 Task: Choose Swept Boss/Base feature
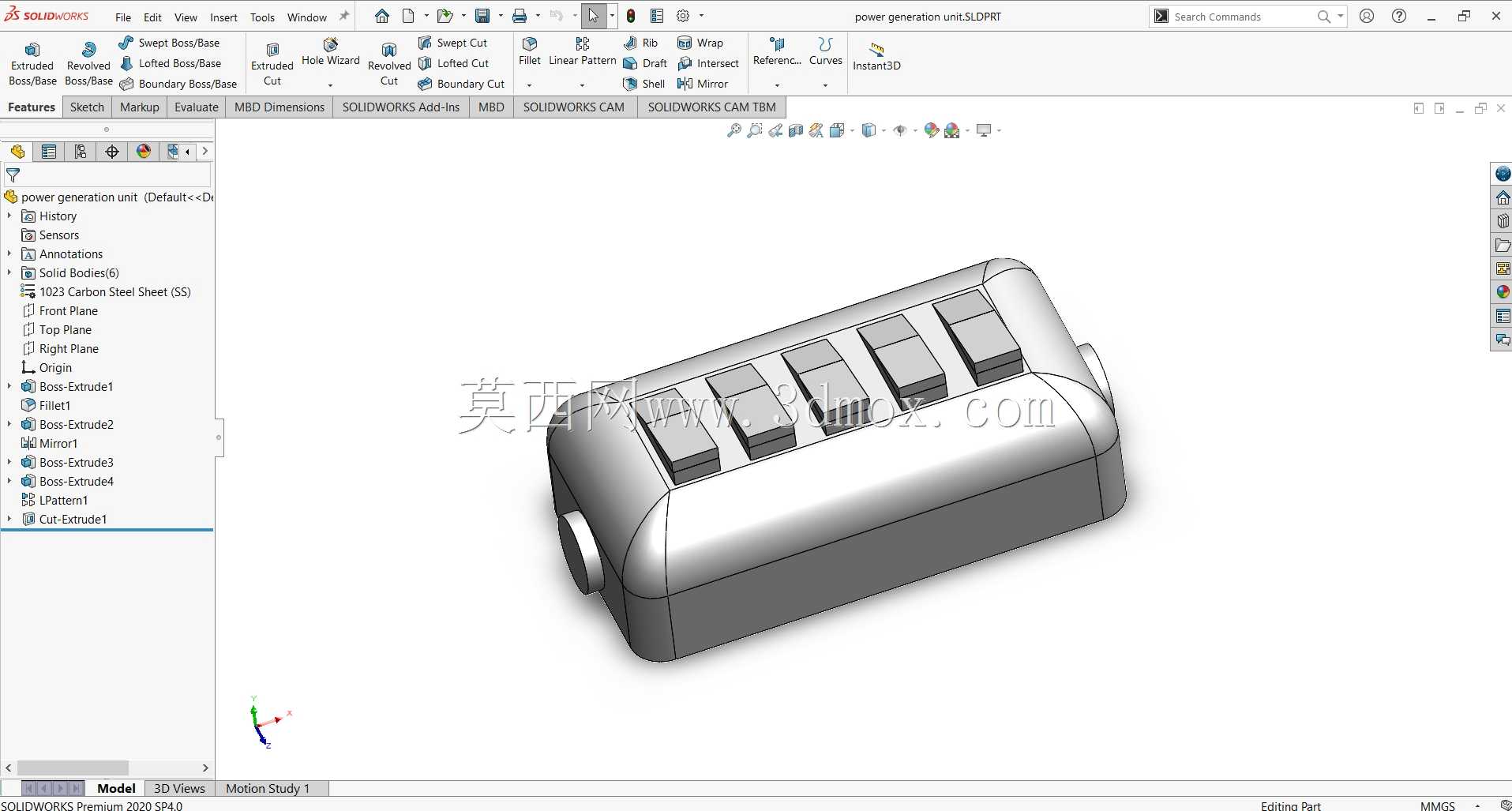(x=169, y=43)
